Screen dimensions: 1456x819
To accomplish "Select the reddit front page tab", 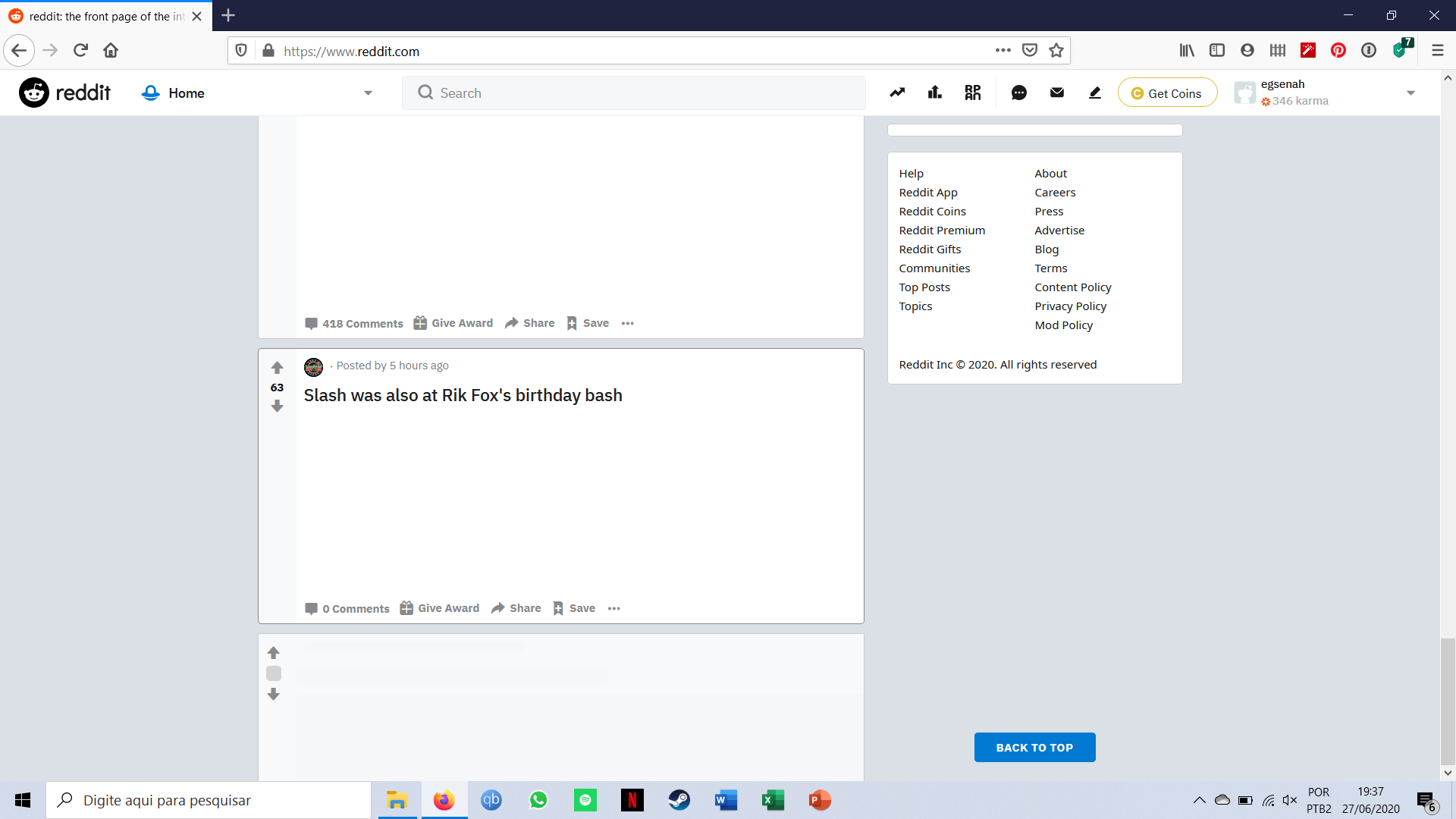I will click(x=106, y=16).
